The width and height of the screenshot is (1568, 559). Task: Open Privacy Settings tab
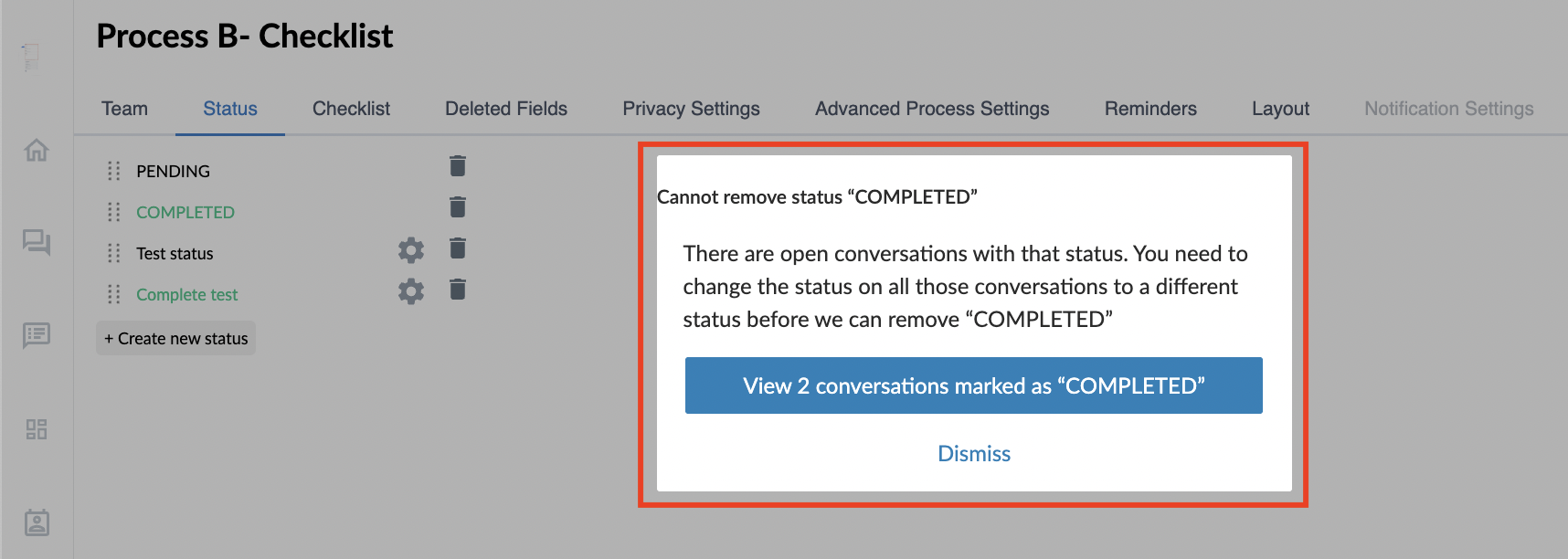[691, 109]
